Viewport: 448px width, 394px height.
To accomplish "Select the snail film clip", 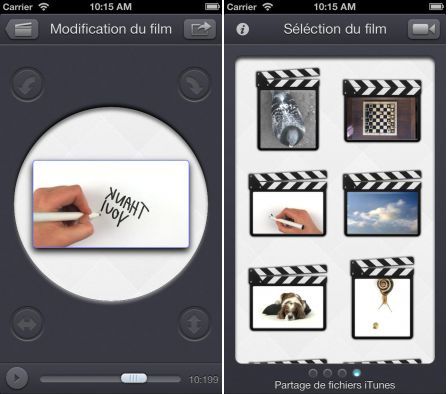I will click(x=382, y=298).
